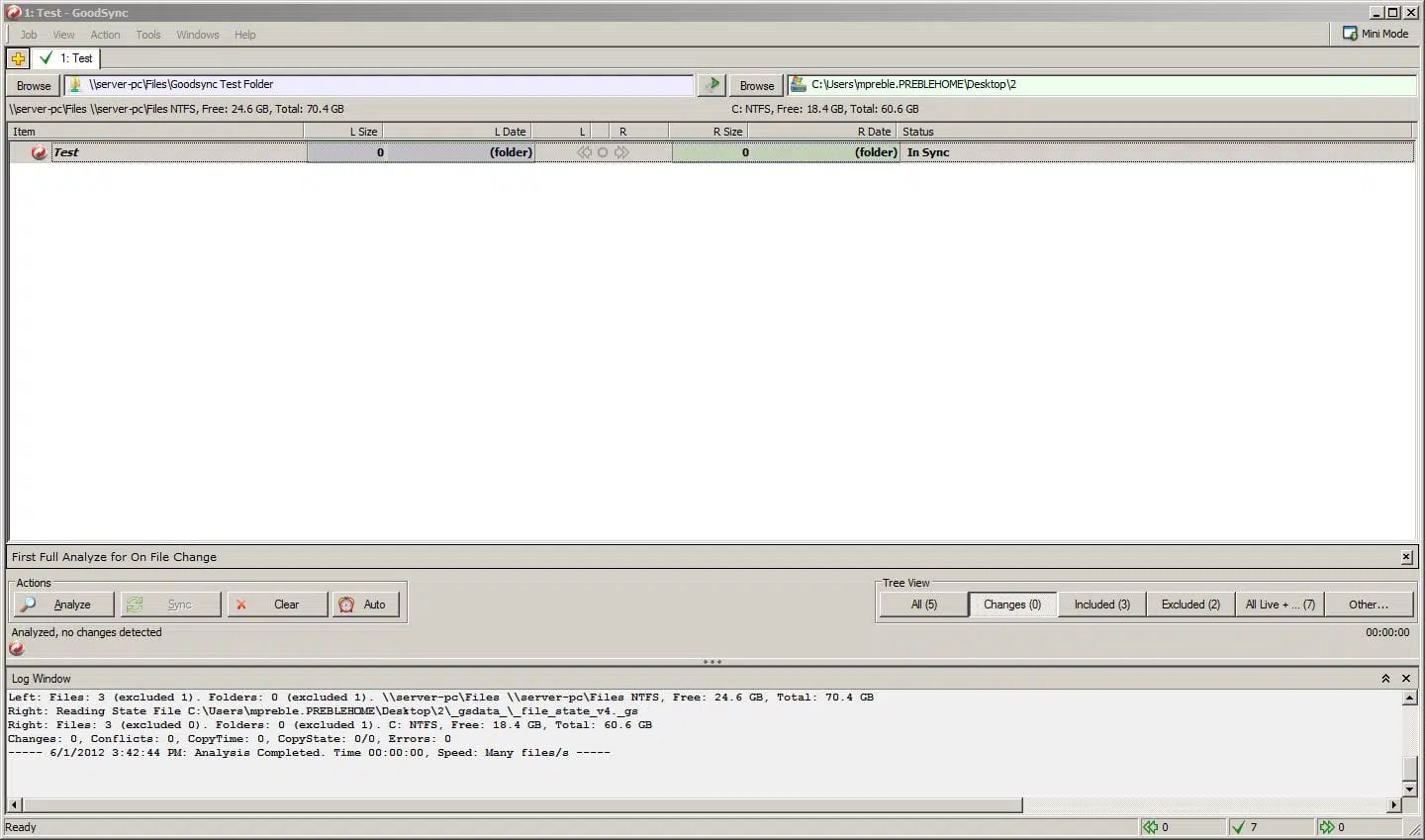Click the R Date column header
The image size is (1425, 840).
click(822, 132)
